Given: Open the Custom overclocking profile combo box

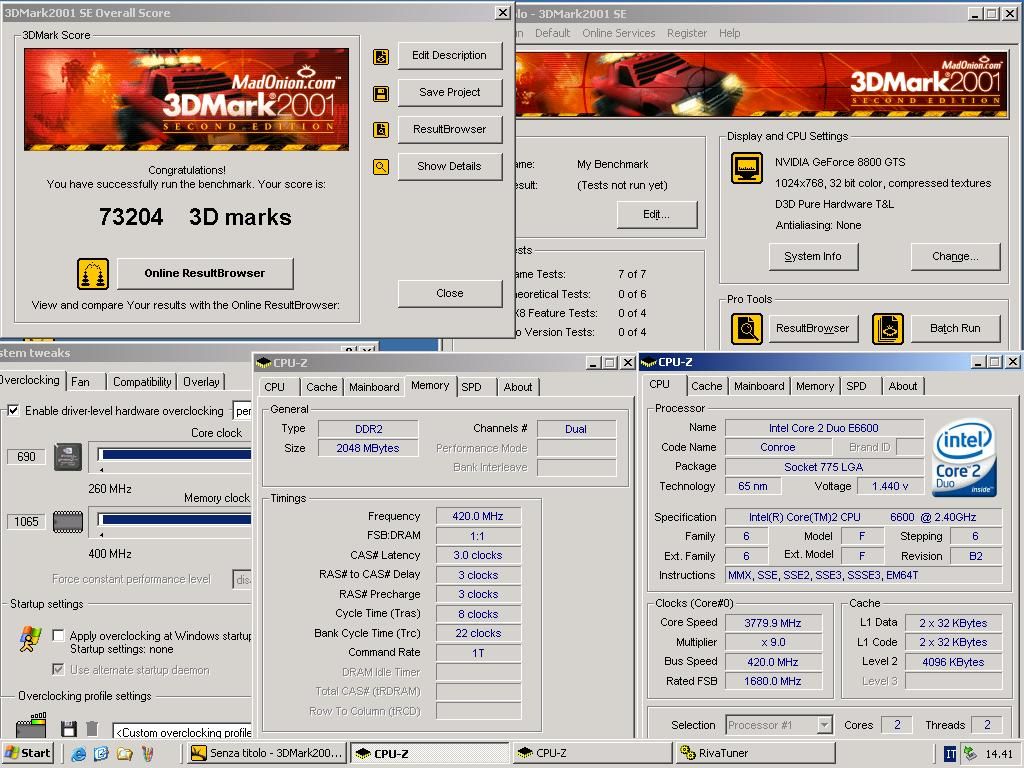Looking at the screenshot, I should (x=182, y=732).
